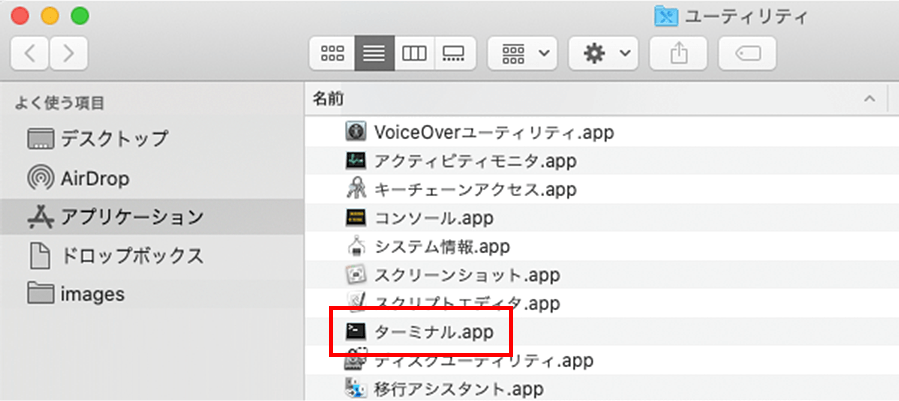Click the Edit Tags button
Image resolution: width=899 pixels, height=401 pixels.
(747, 53)
